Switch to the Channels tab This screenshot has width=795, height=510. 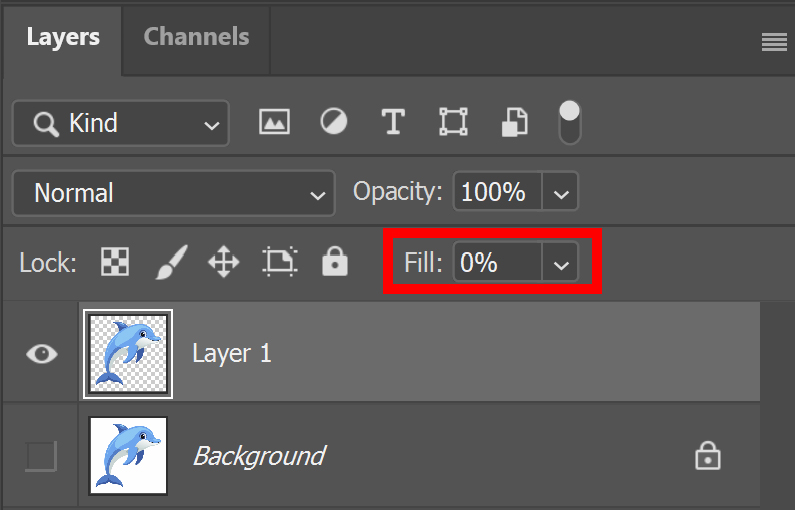coord(196,37)
